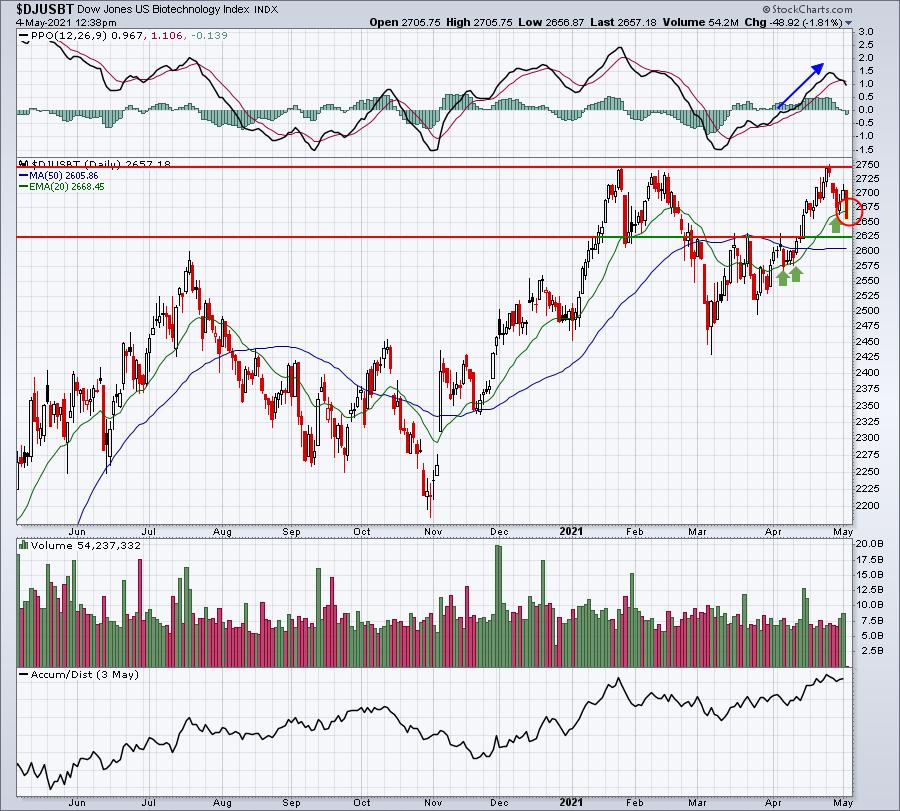
Task: Visit the StockCharts.com copyright link
Action: coord(808,9)
